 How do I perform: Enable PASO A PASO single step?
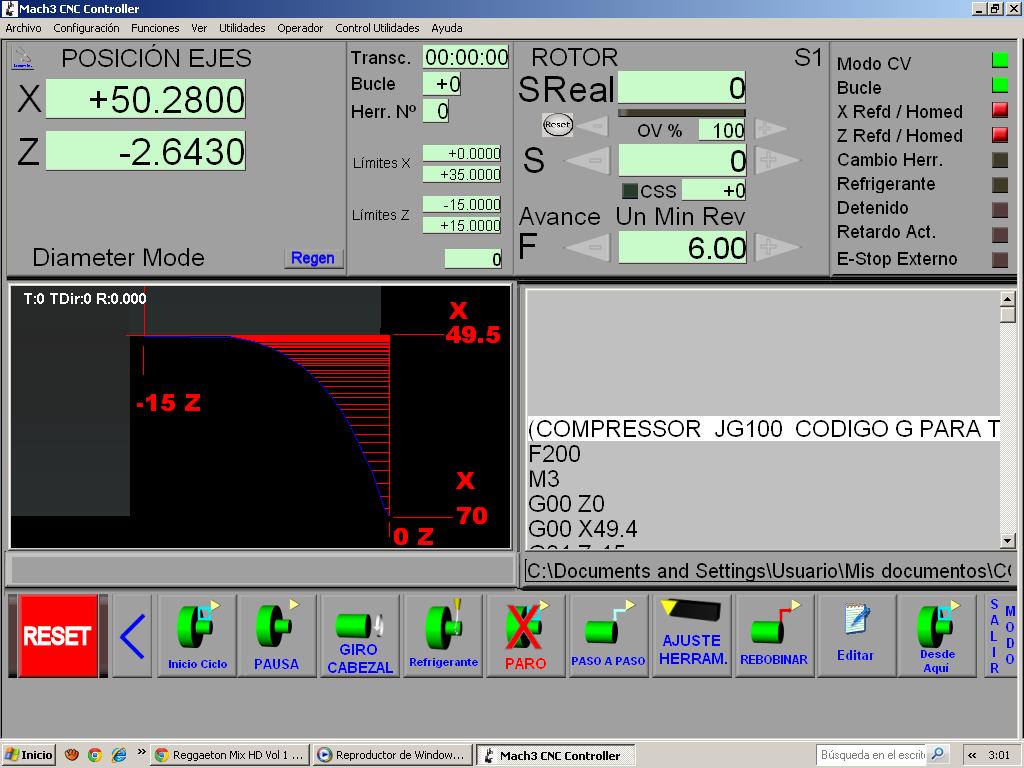pos(607,635)
